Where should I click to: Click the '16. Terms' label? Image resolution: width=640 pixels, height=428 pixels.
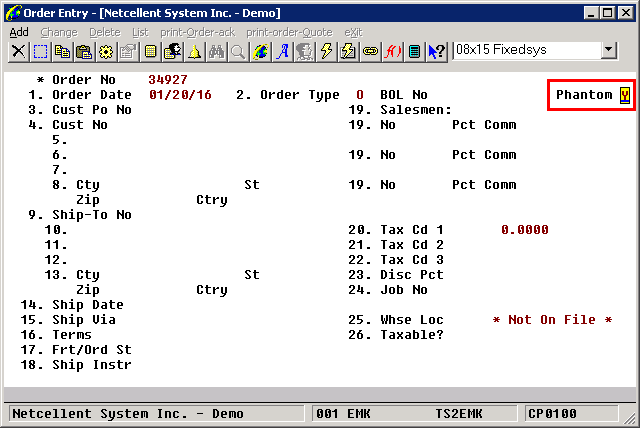[x=56, y=335]
